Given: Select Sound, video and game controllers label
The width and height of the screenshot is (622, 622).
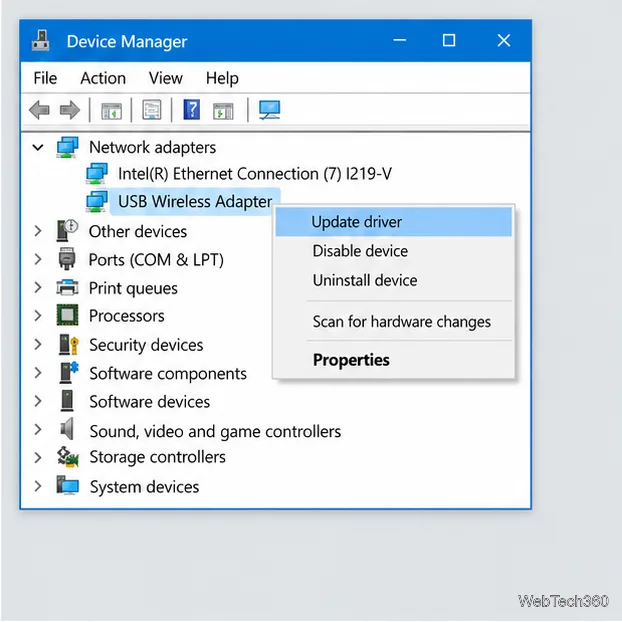Looking at the screenshot, I should (x=215, y=431).
